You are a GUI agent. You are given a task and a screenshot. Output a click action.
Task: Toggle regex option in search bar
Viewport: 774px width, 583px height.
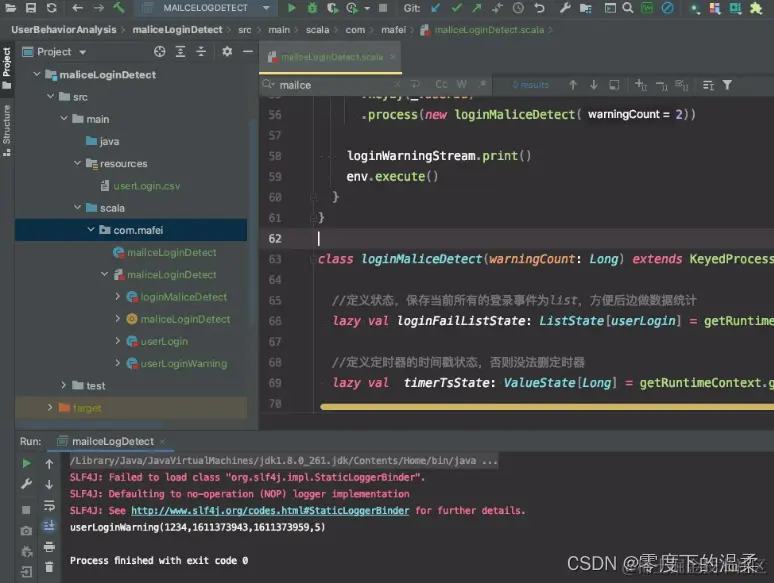point(482,84)
